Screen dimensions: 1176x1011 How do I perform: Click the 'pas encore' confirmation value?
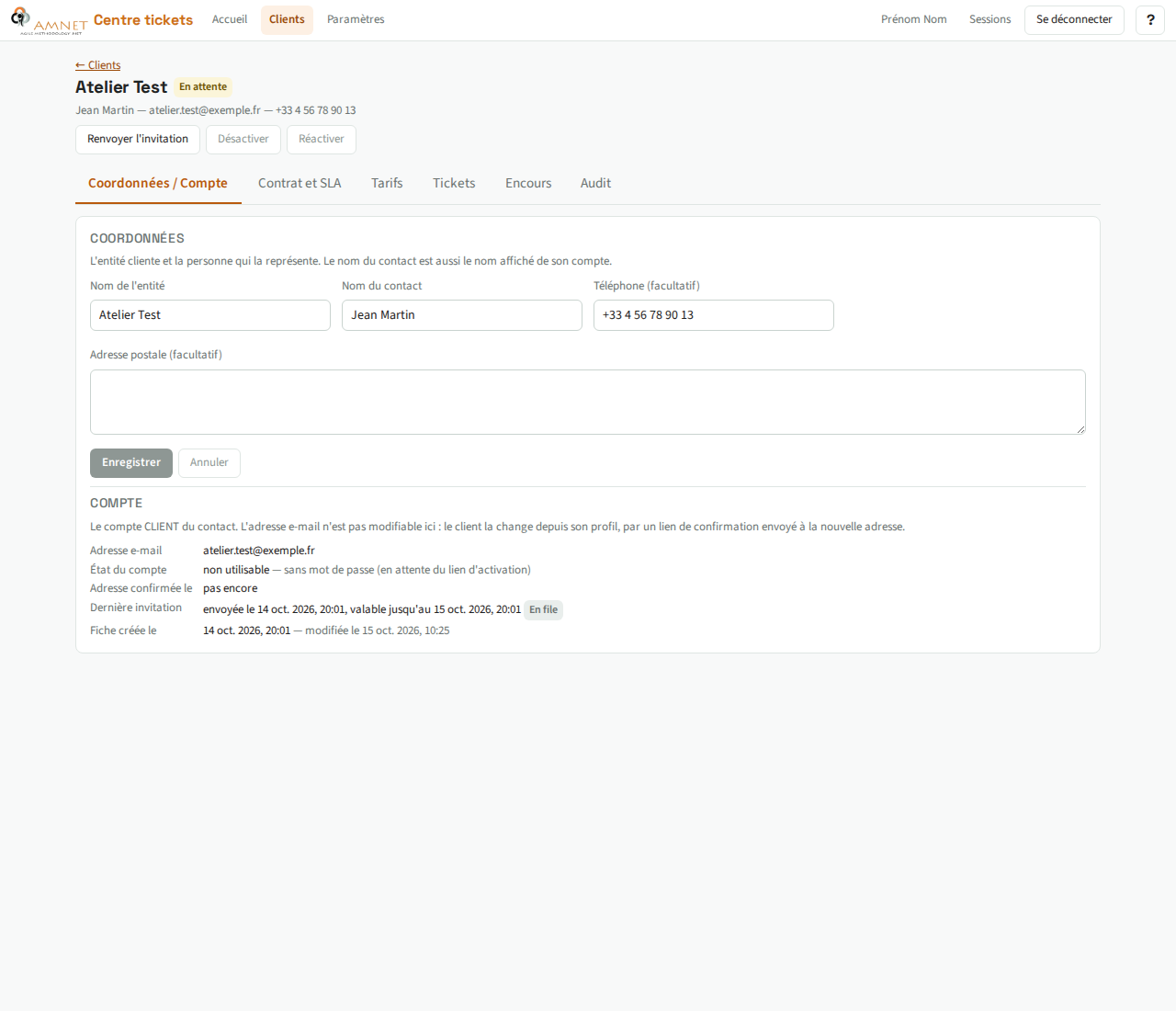coord(231,588)
